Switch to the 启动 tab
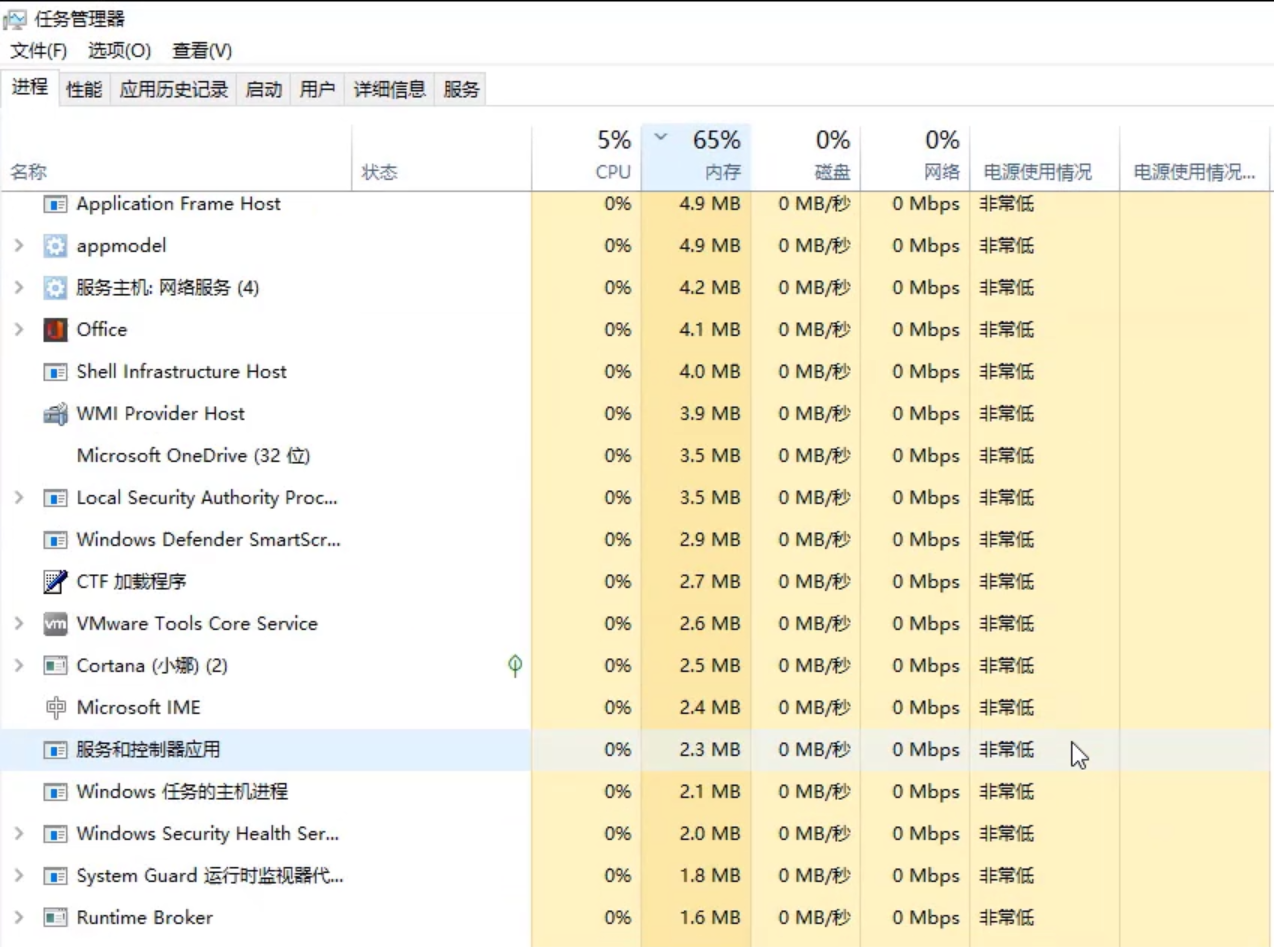 click(263, 89)
